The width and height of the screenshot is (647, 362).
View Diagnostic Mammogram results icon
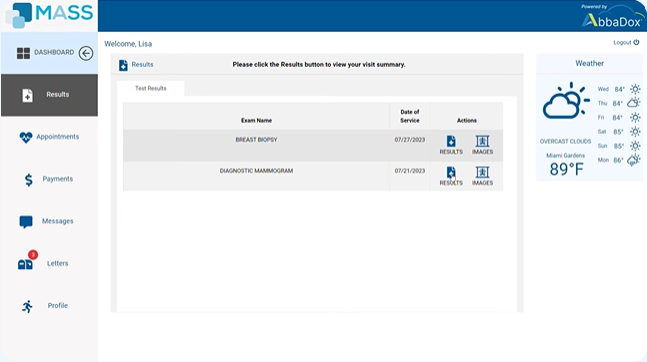tap(451, 172)
